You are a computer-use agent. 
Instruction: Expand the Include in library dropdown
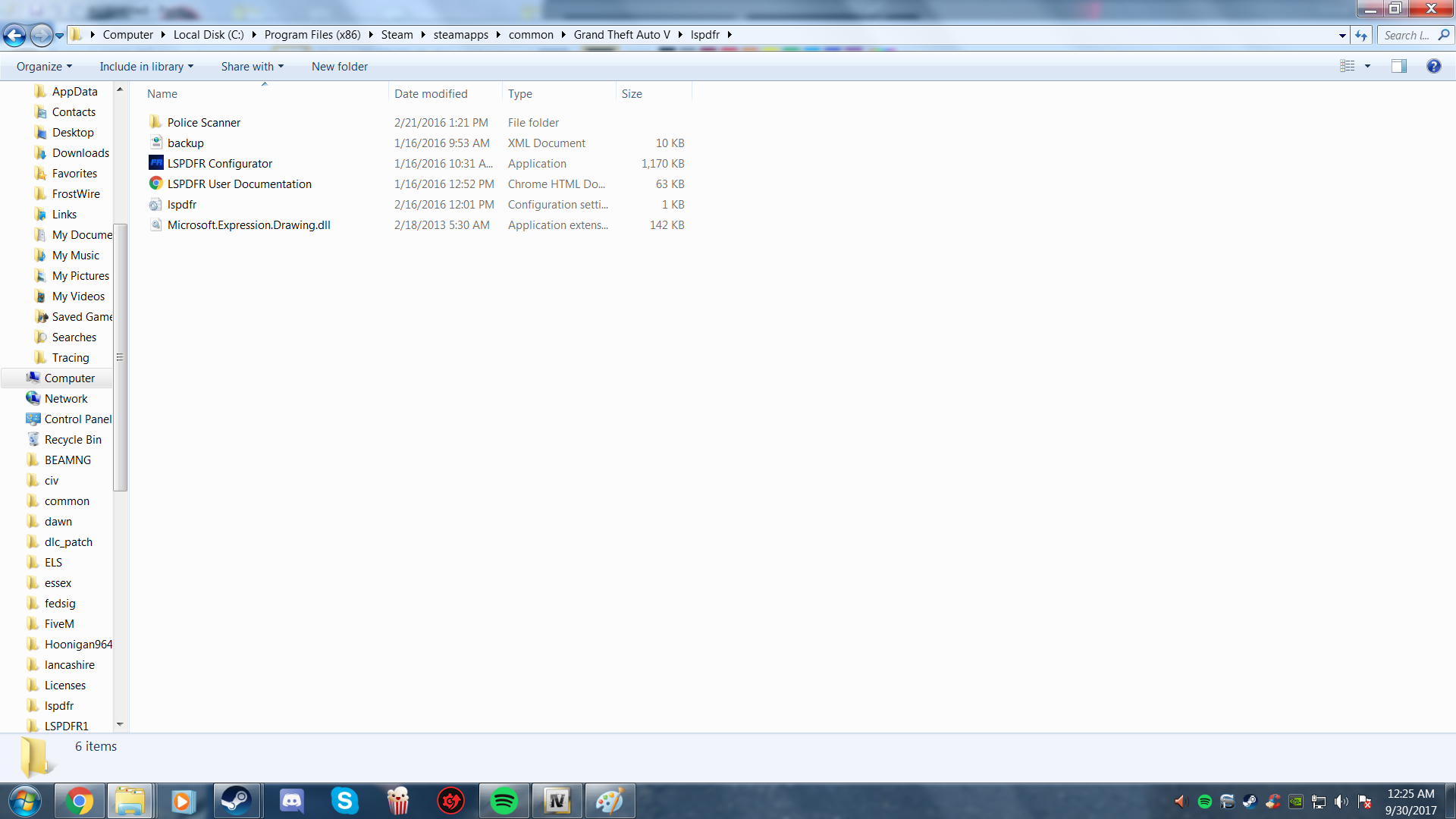(146, 67)
